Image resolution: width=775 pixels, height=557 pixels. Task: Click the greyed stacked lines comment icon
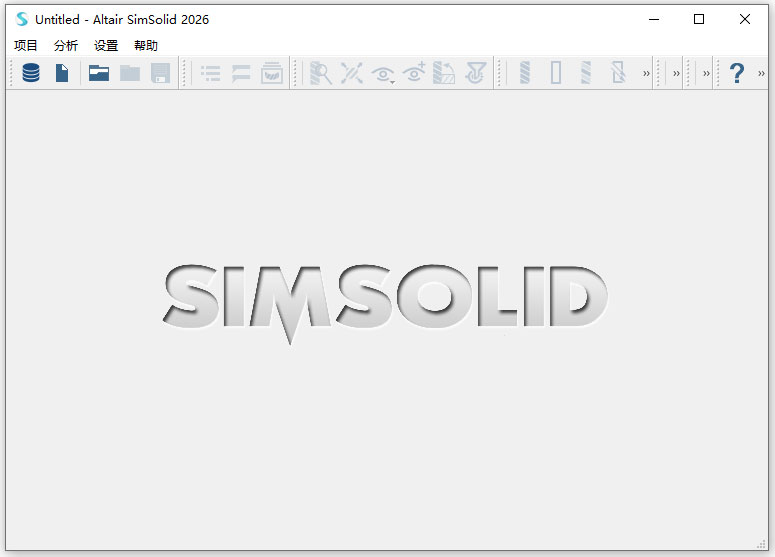point(241,73)
